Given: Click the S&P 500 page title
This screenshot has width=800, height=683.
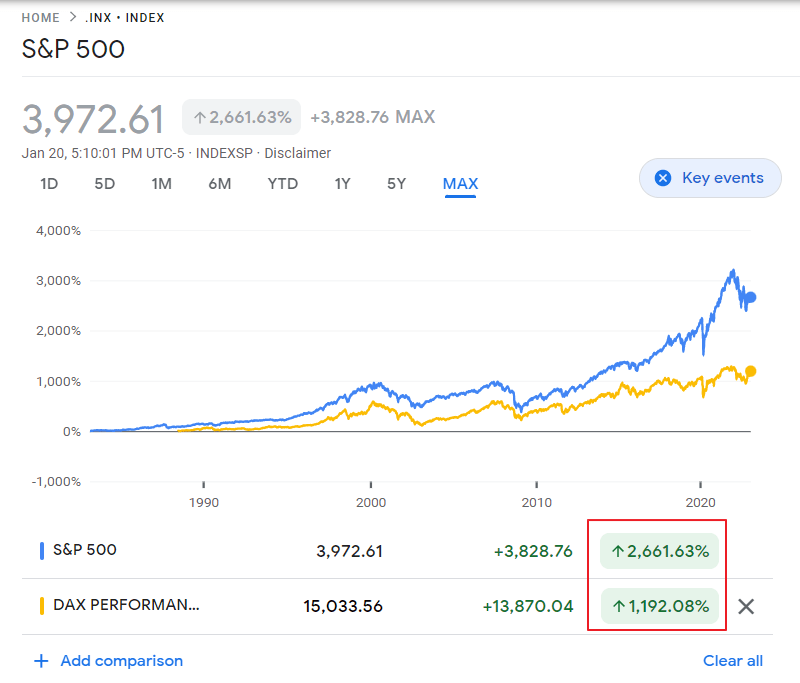Looking at the screenshot, I should 73,49.
